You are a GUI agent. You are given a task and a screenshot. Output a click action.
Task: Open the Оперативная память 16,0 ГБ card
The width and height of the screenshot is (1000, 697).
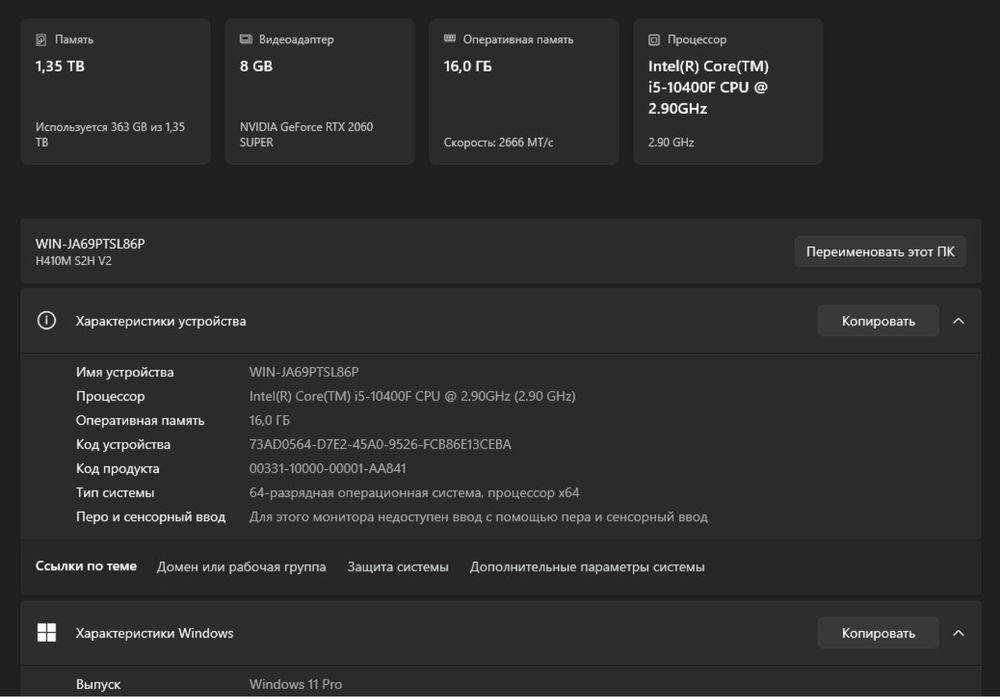tap(524, 91)
